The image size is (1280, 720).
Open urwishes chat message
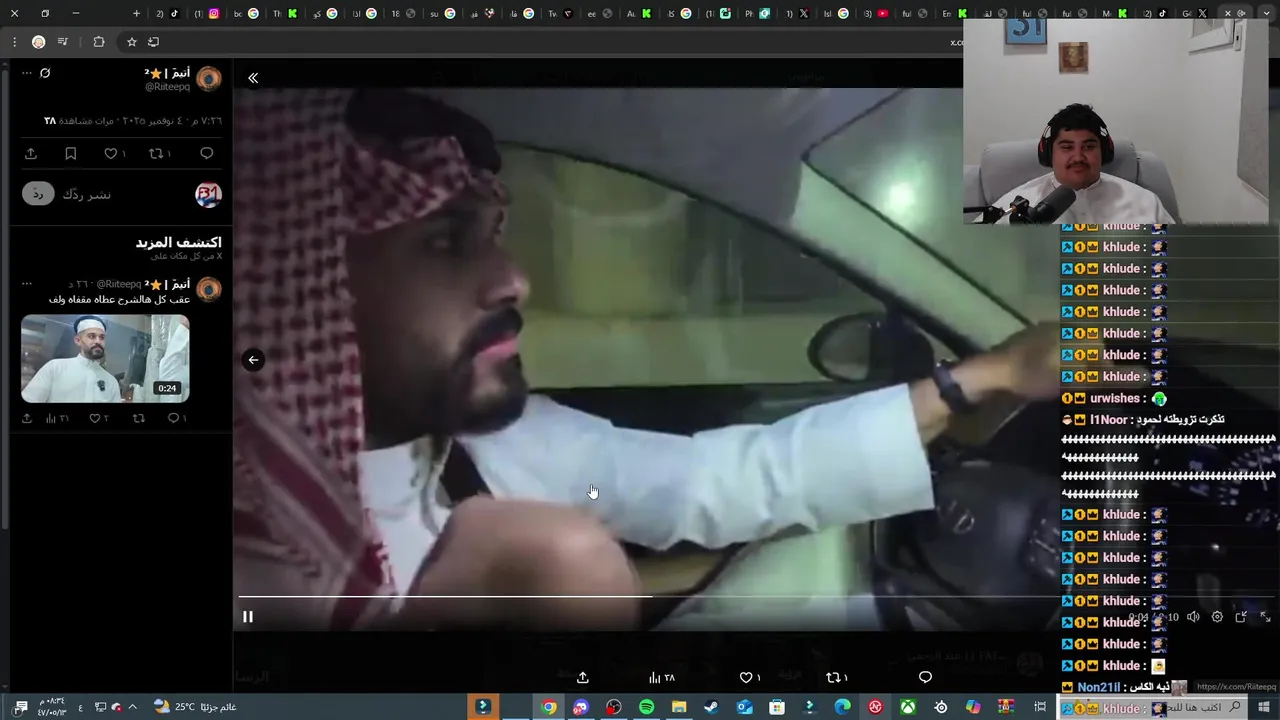1114,398
